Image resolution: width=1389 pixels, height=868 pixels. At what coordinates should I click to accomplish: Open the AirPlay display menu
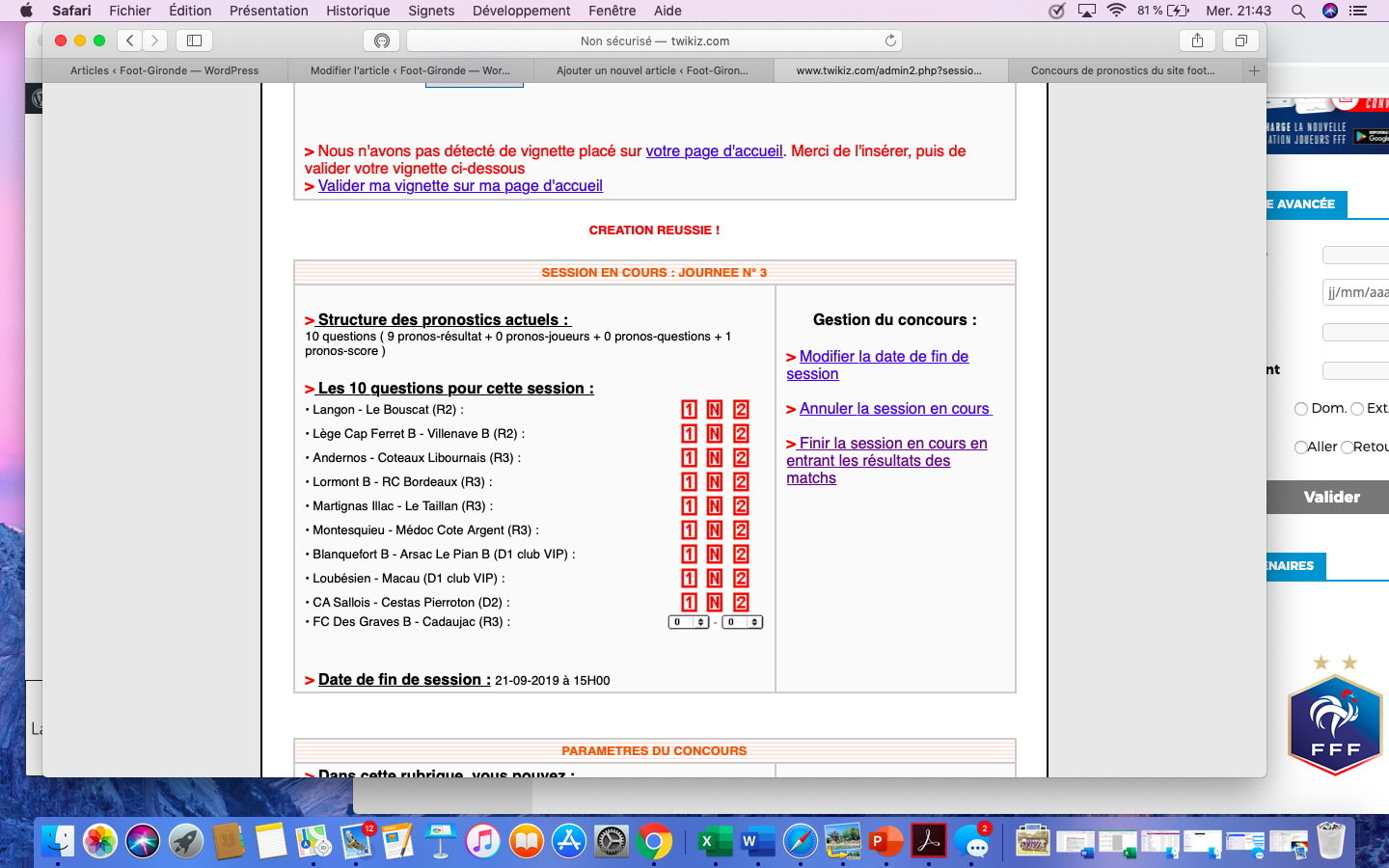coord(1087,11)
